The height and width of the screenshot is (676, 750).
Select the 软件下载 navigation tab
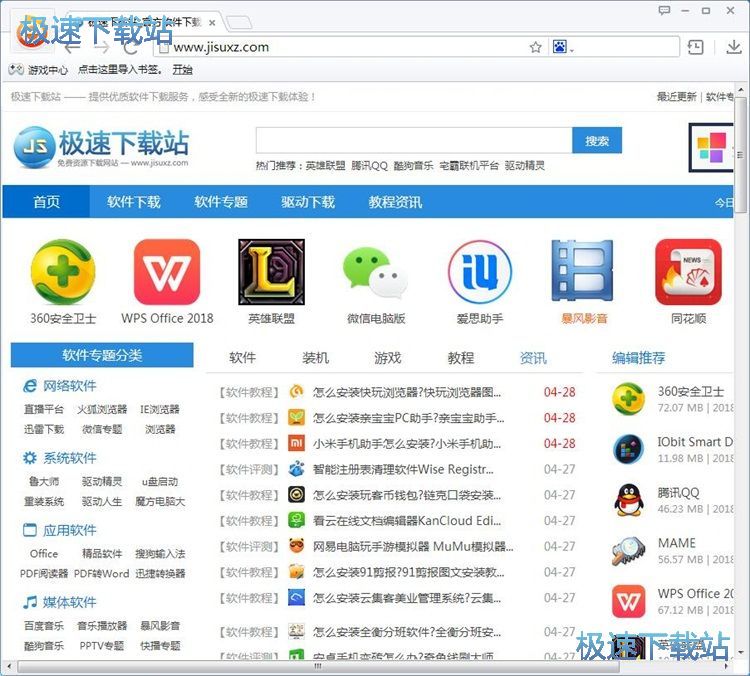(x=133, y=202)
